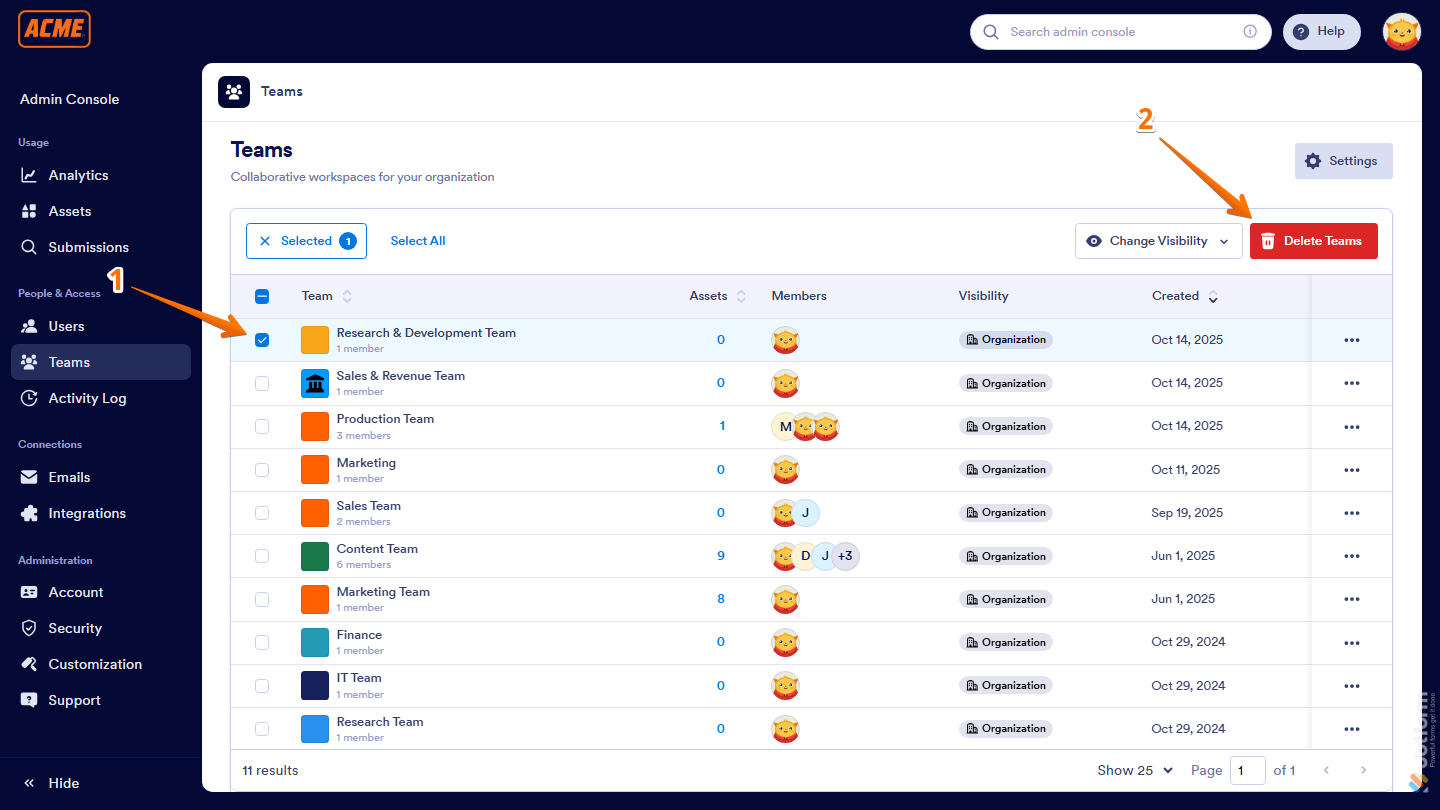Viewport: 1440px width, 810px height.
Task: Check the IT Team checkbox
Action: (262, 686)
